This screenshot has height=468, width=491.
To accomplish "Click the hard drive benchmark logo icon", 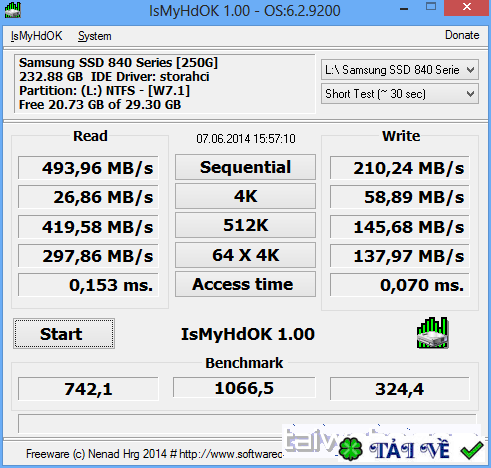I will 432,333.
